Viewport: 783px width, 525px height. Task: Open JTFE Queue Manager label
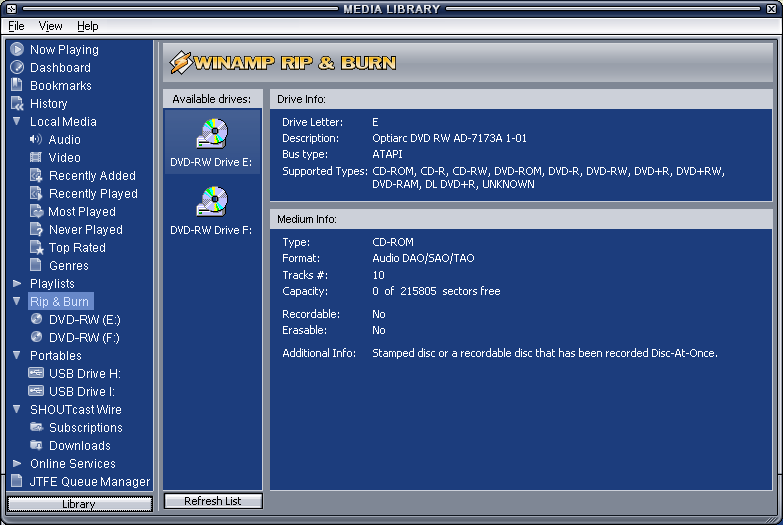90,481
